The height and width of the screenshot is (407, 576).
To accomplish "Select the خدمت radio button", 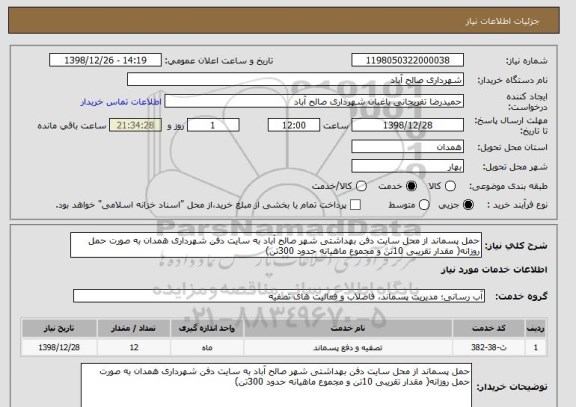I will tap(411, 186).
